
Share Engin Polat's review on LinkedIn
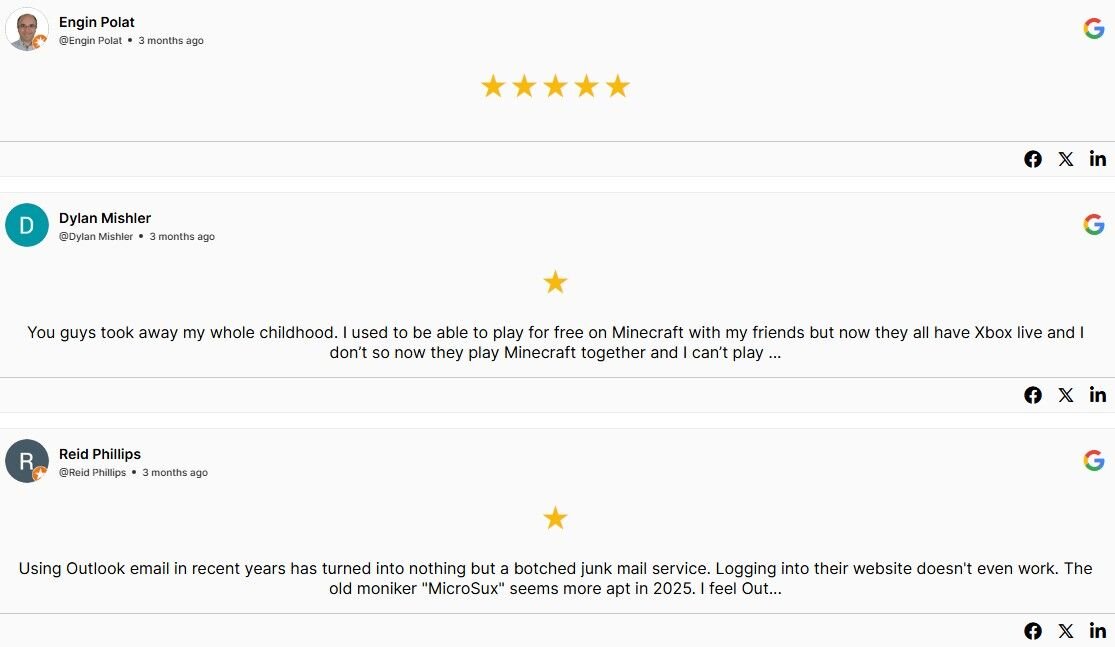(1097, 158)
